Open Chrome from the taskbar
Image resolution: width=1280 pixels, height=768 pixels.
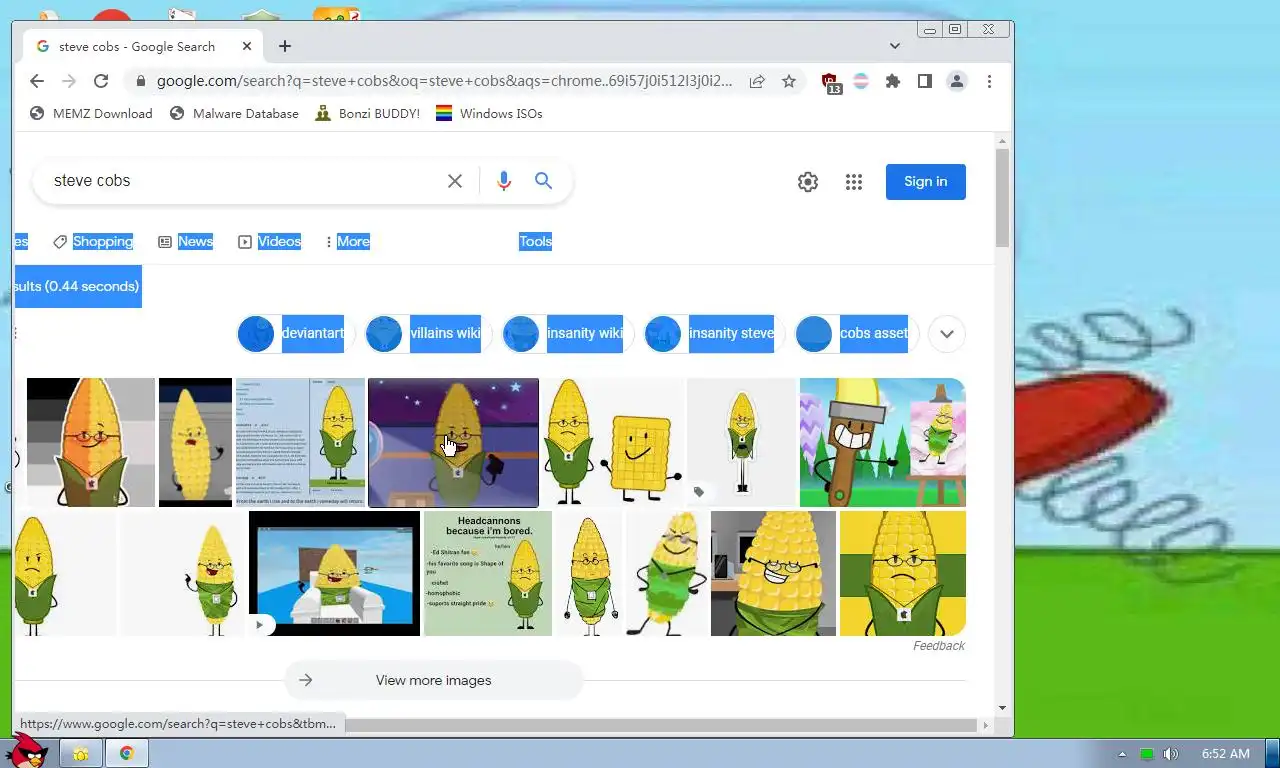(x=127, y=753)
